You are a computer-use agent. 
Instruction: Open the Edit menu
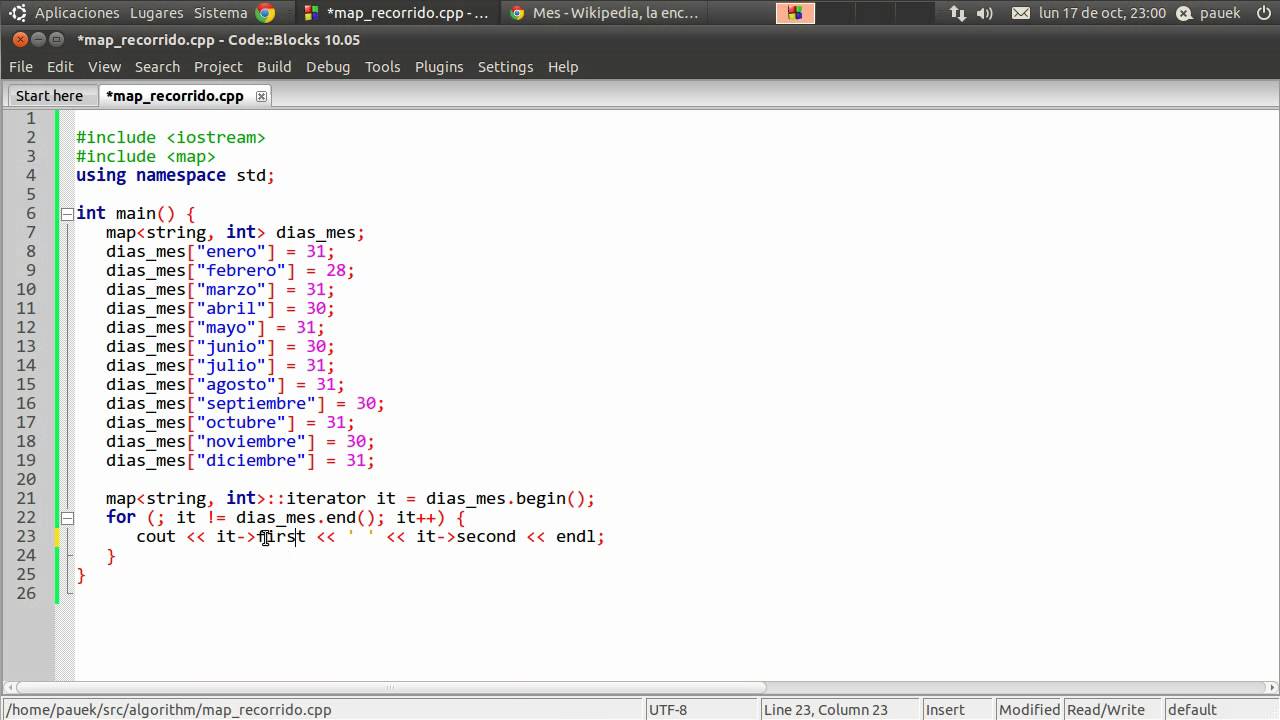(60, 66)
